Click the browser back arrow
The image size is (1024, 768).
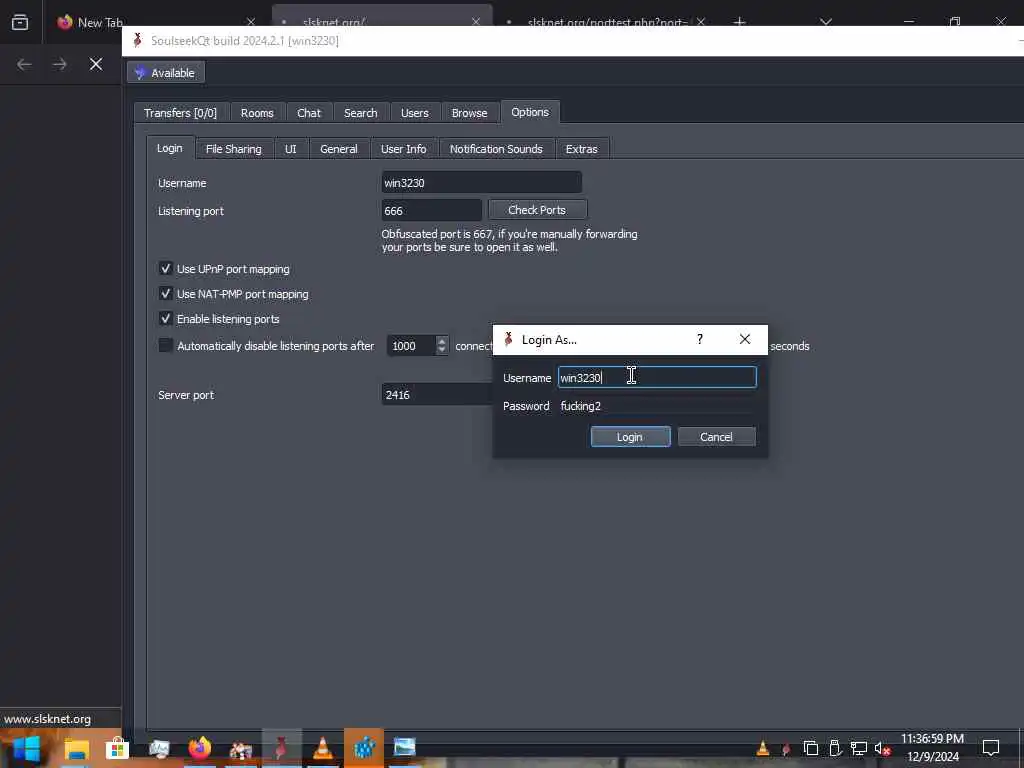(x=24, y=64)
